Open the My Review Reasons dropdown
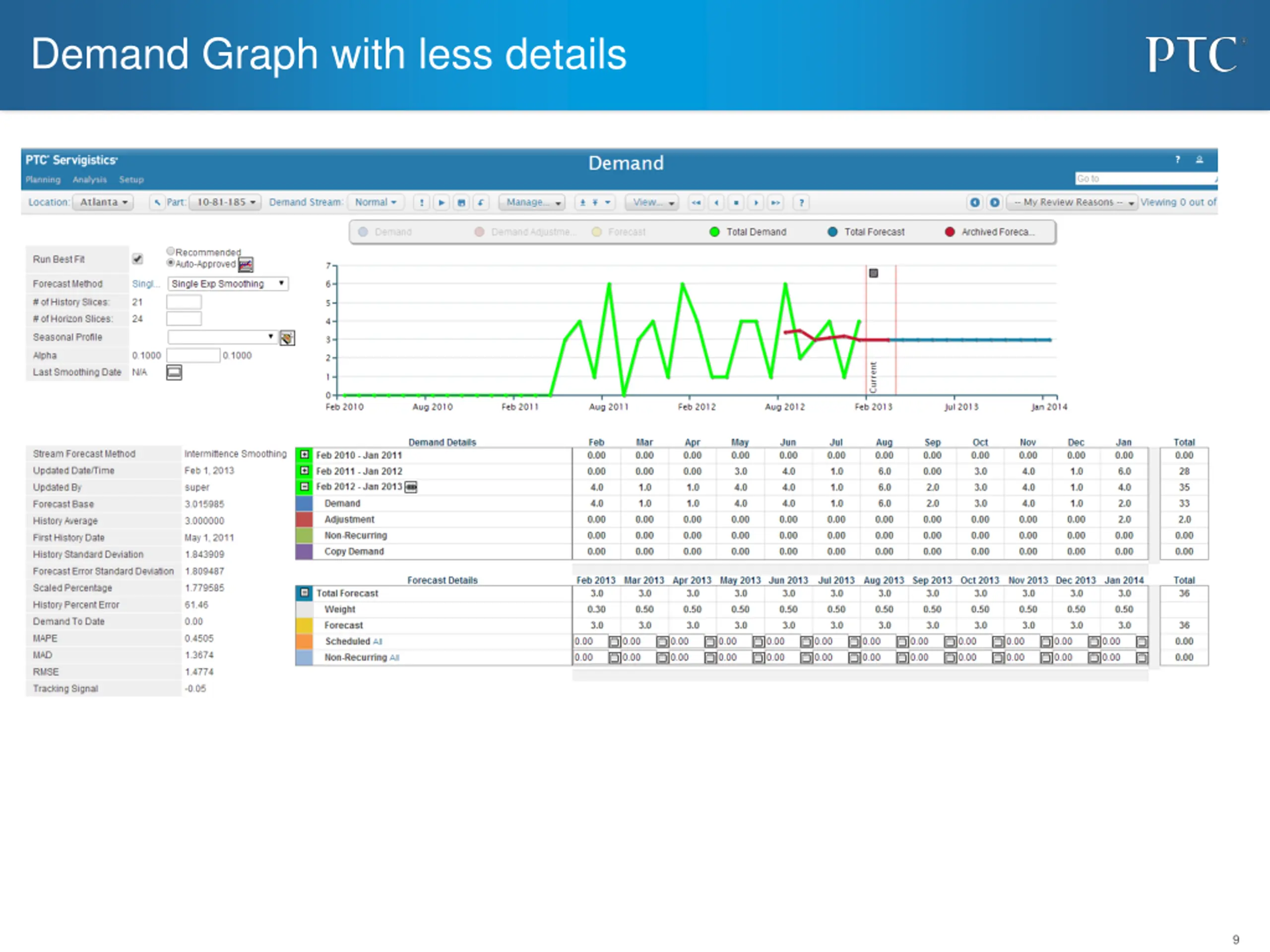The width and height of the screenshot is (1270, 952). click(x=1073, y=203)
